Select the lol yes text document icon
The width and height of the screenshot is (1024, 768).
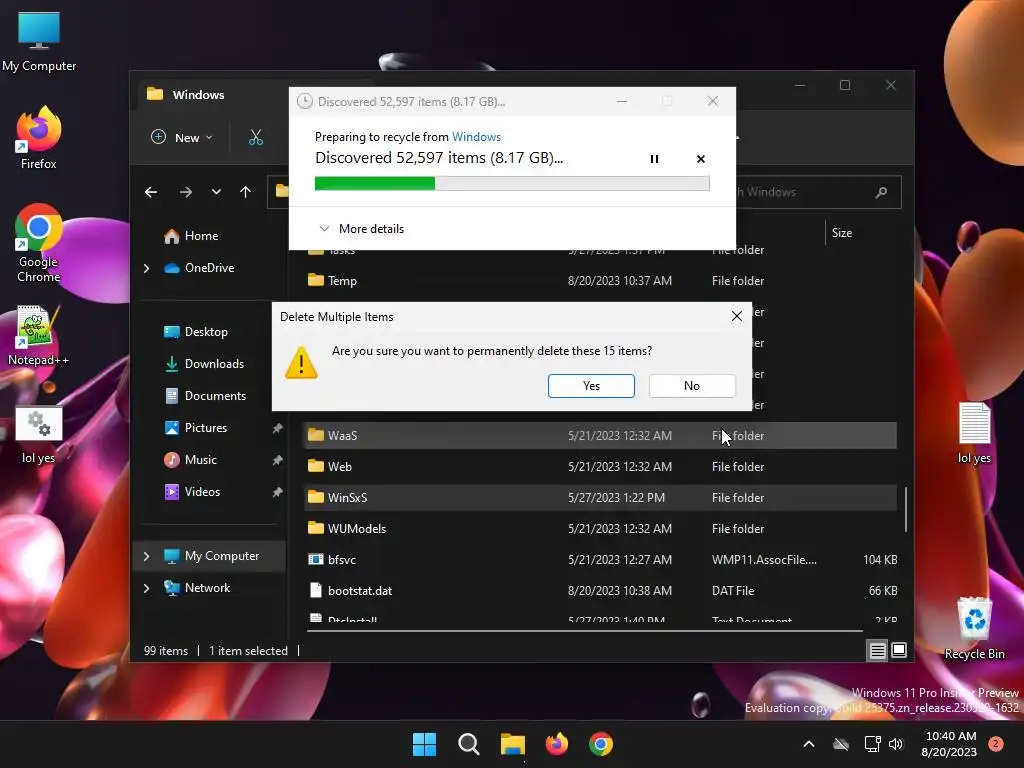[974, 434]
